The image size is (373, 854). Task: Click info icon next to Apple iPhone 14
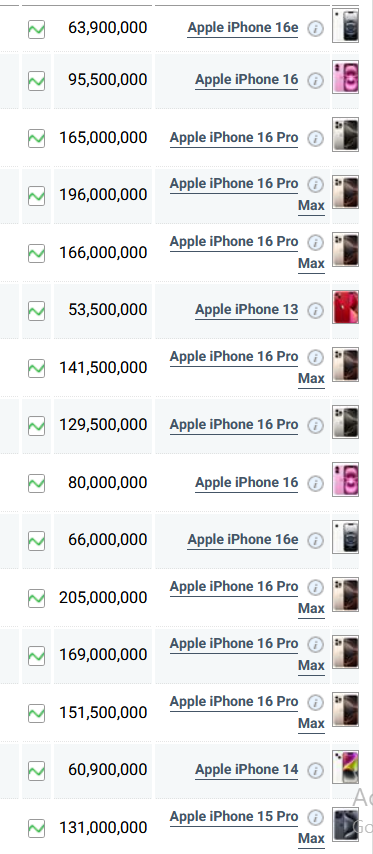click(x=315, y=770)
